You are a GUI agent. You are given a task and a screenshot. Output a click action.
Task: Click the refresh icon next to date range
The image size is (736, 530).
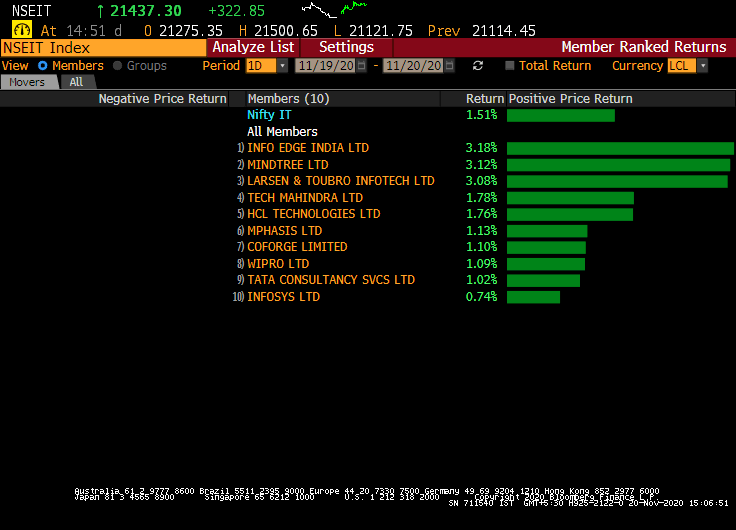[x=478, y=66]
